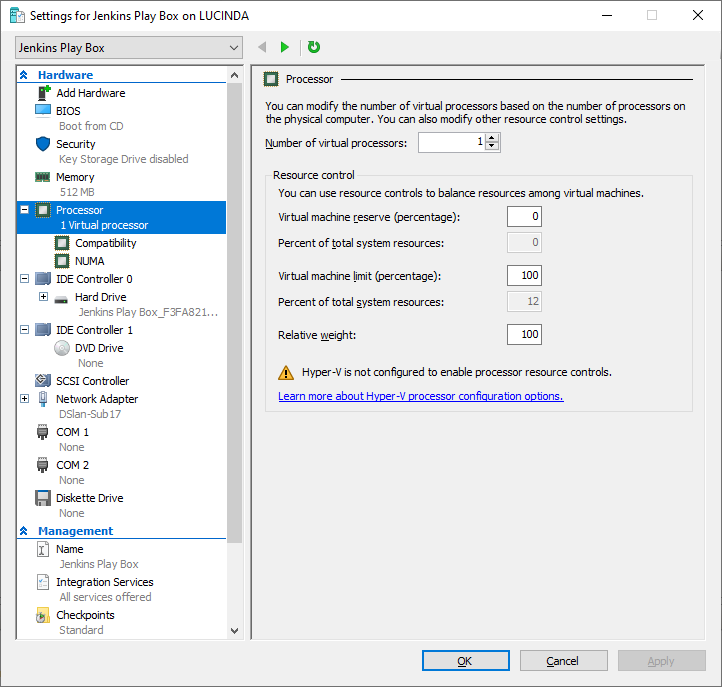Click the grayed Apply button
This screenshot has width=722, height=687.
[661, 661]
